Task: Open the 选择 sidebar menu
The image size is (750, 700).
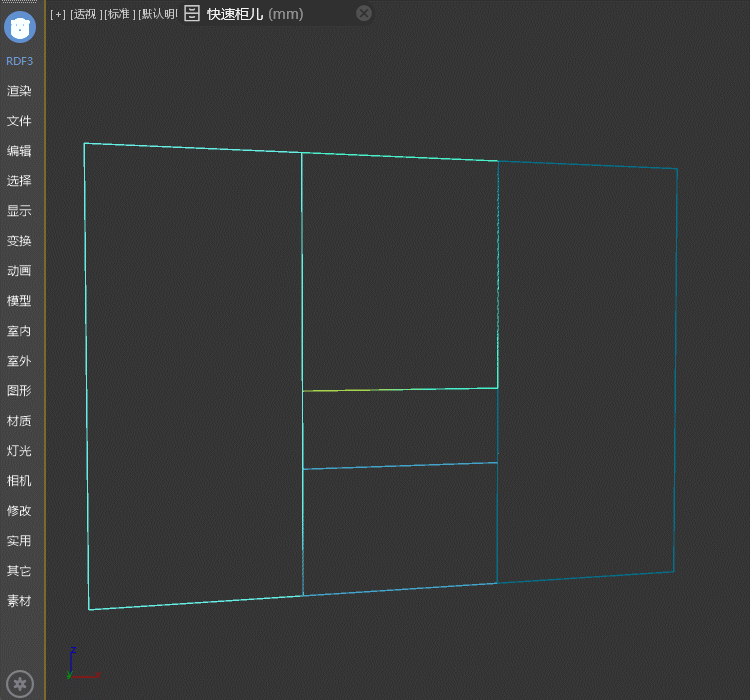Action: [x=20, y=181]
